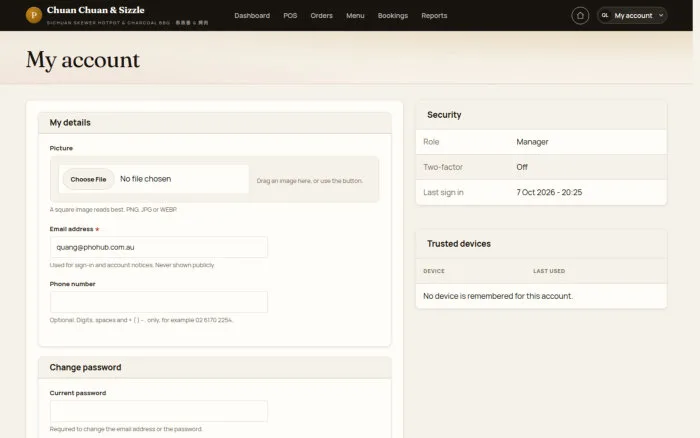
Task: Click the square image format hint
Action: pyautogui.click(x=113, y=209)
